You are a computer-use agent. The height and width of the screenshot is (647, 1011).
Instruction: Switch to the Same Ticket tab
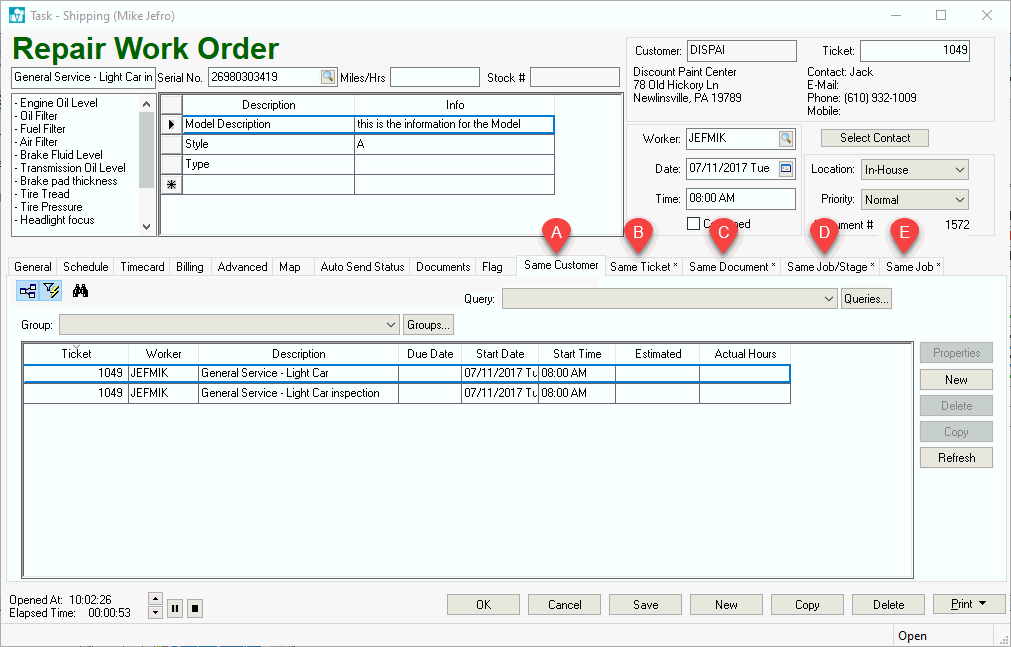(643, 267)
